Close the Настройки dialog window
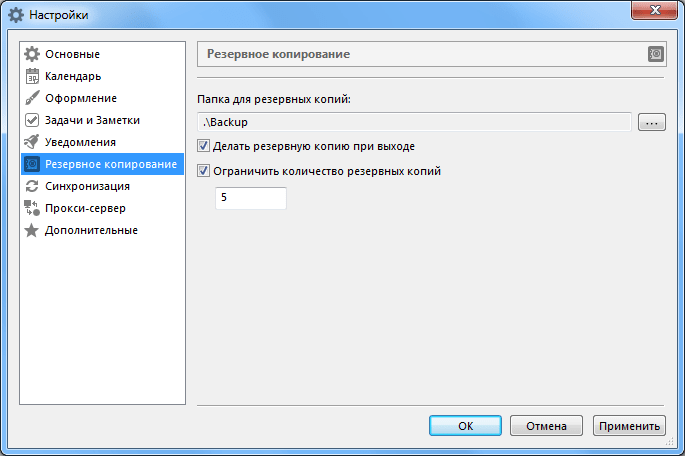 click(x=654, y=10)
